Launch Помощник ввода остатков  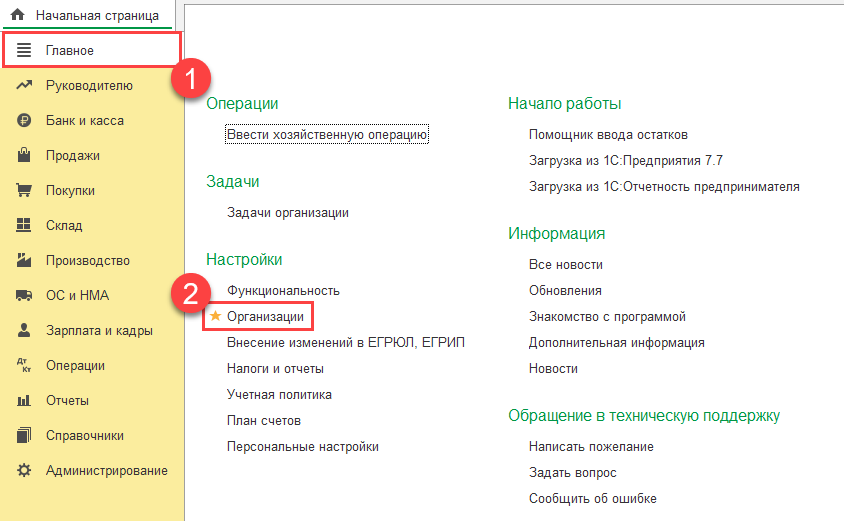[x=608, y=135]
